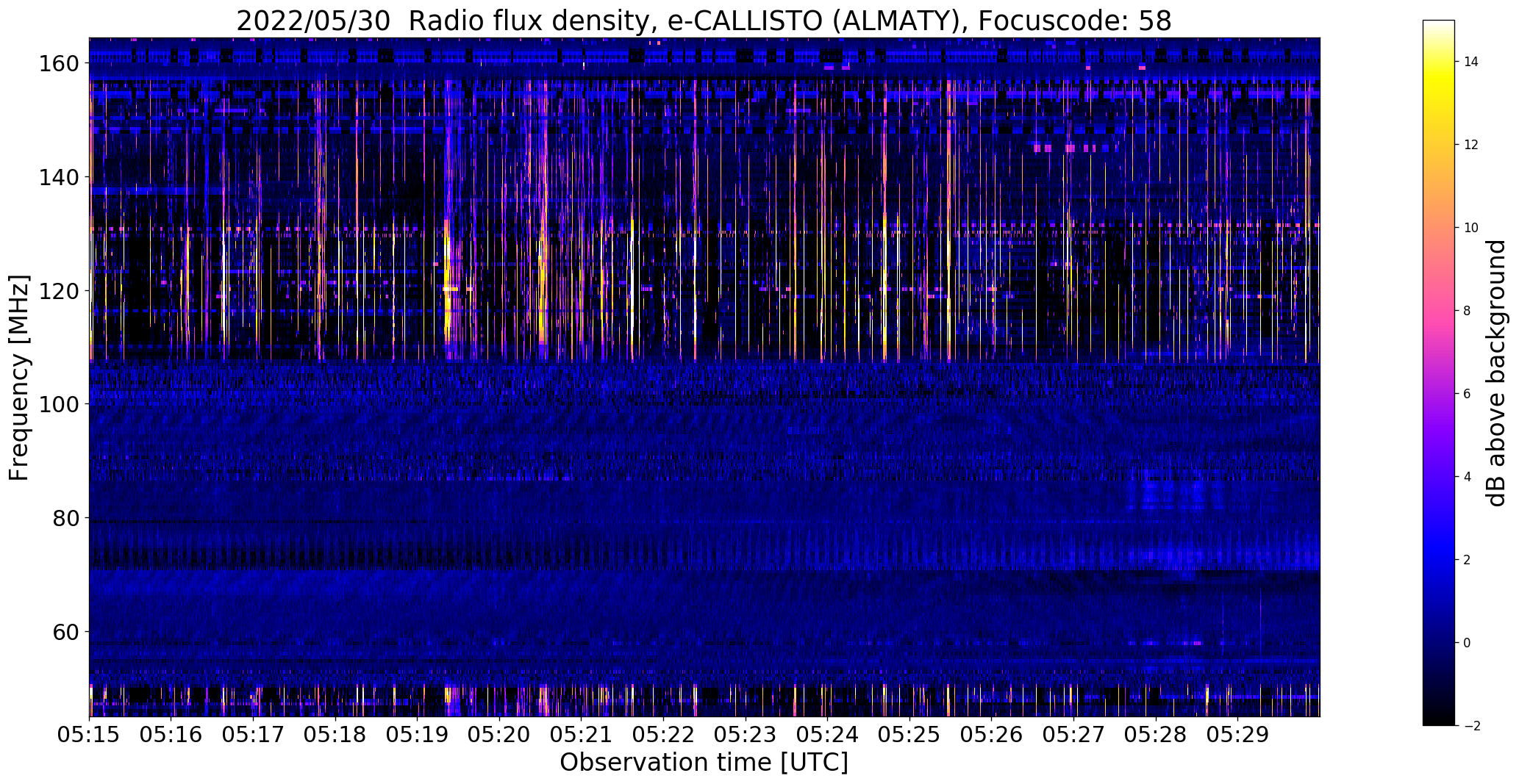This screenshot has height=784, width=1519.
Task: Click the 'dB above background' colorbar label
Action: coord(1496,373)
